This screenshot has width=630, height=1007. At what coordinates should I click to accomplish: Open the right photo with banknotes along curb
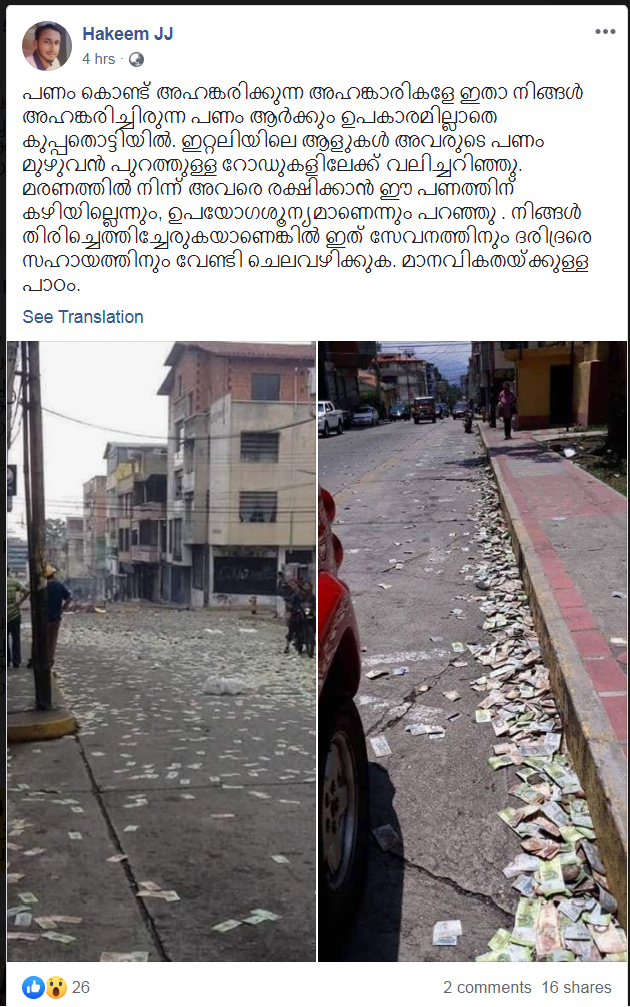pyautogui.click(x=473, y=651)
